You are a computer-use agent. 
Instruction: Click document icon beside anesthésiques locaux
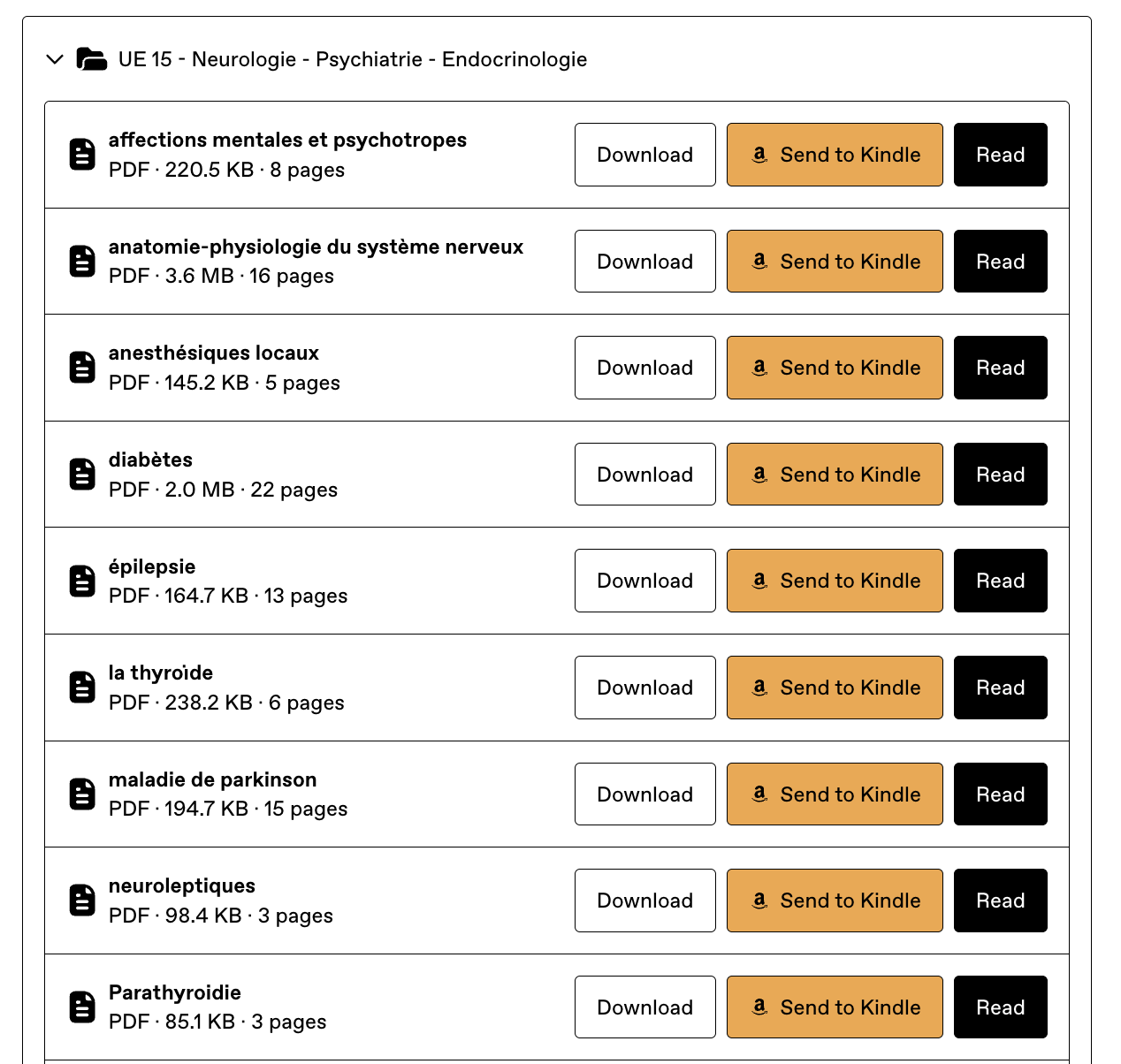(82, 368)
